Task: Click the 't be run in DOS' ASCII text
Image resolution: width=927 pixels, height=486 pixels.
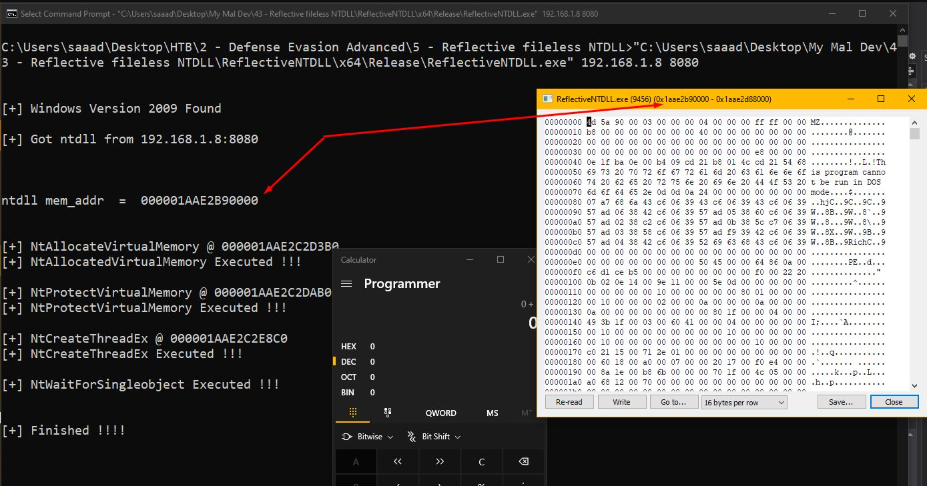Action: tap(846, 182)
